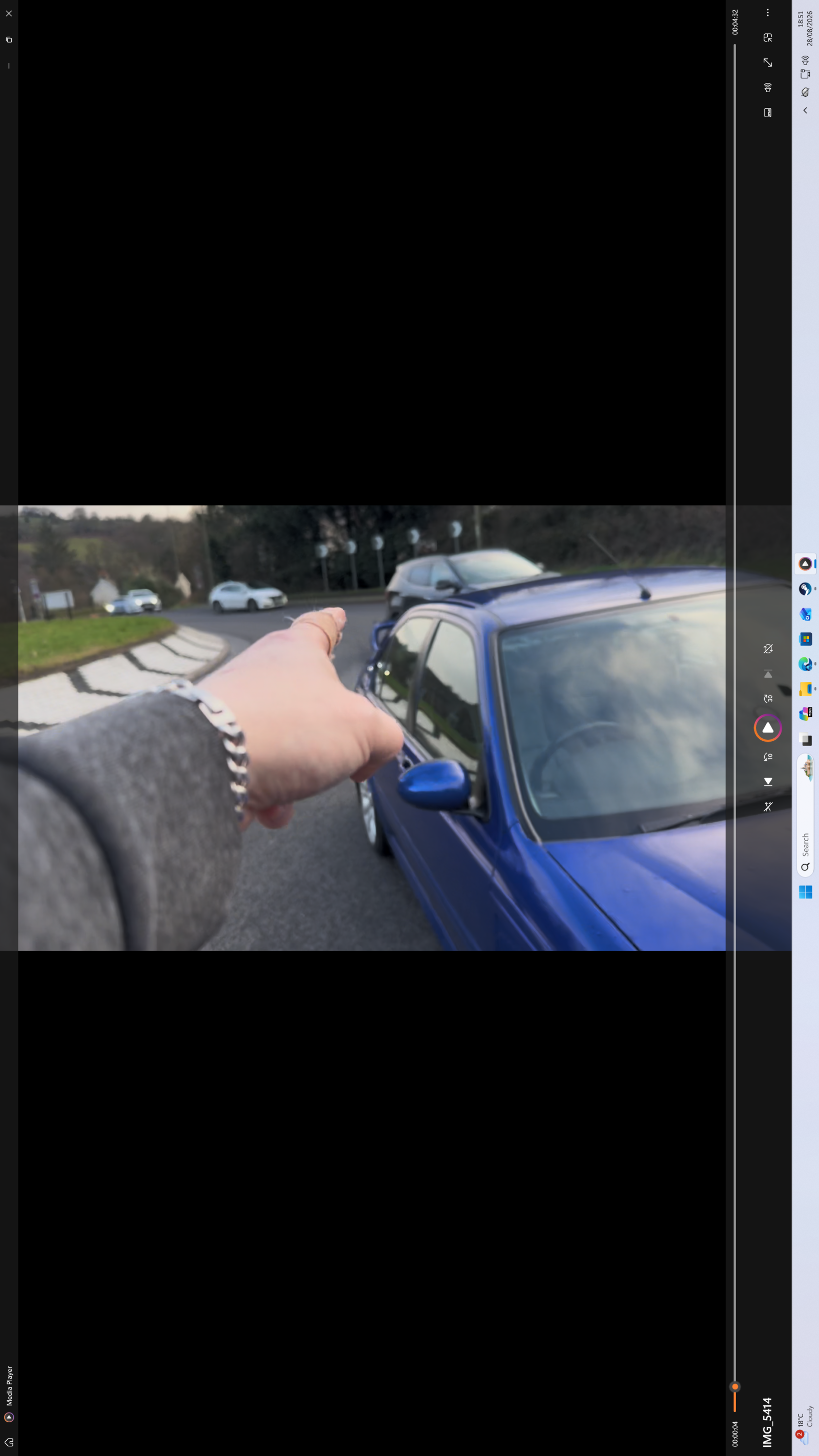Open Task View from the taskbar

pos(805,739)
